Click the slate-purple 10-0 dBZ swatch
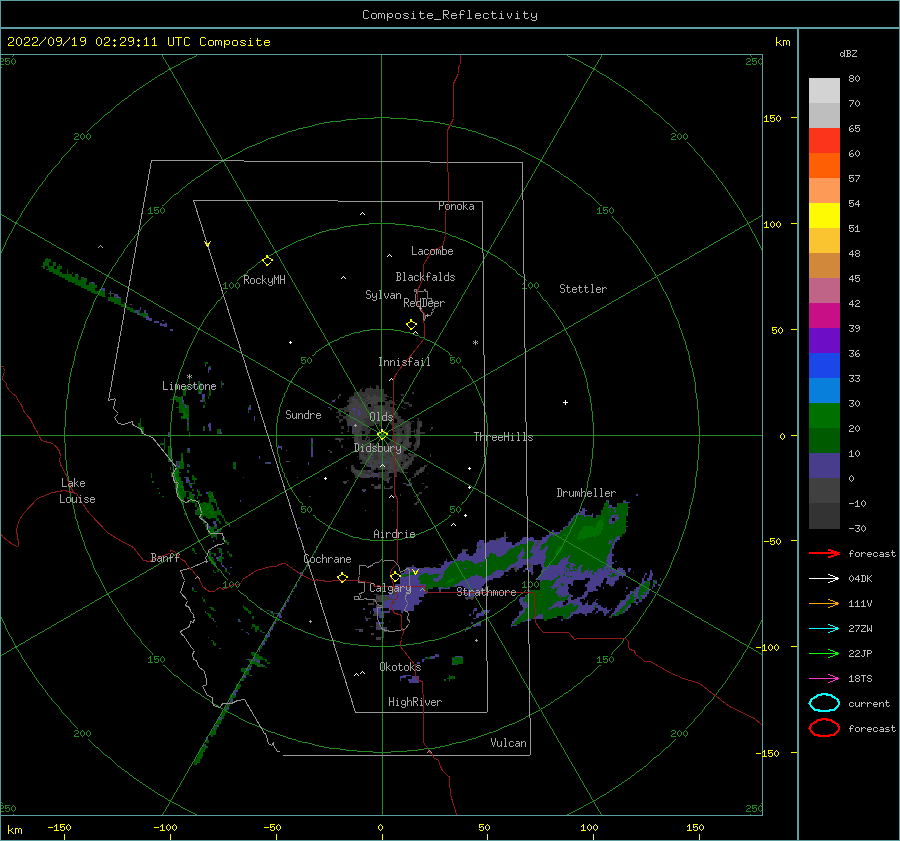Image resolution: width=900 pixels, height=841 pixels. tap(824, 466)
